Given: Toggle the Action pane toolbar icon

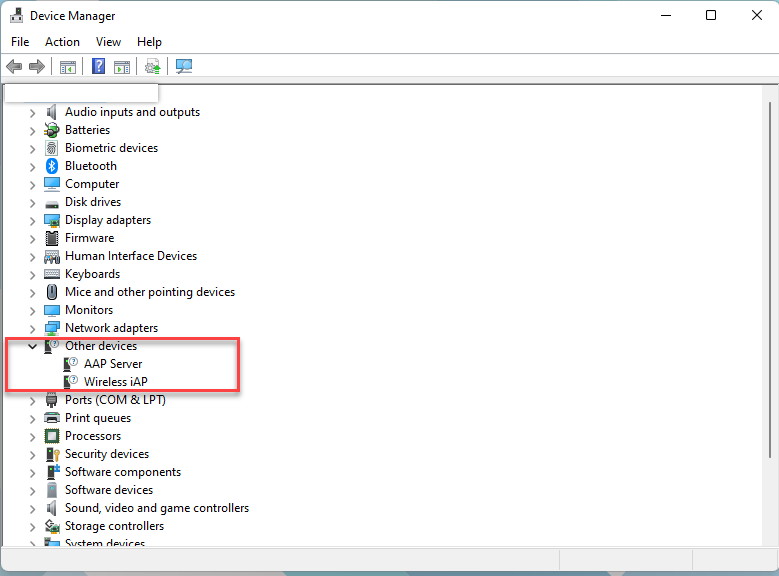Looking at the screenshot, I should [x=122, y=67].
